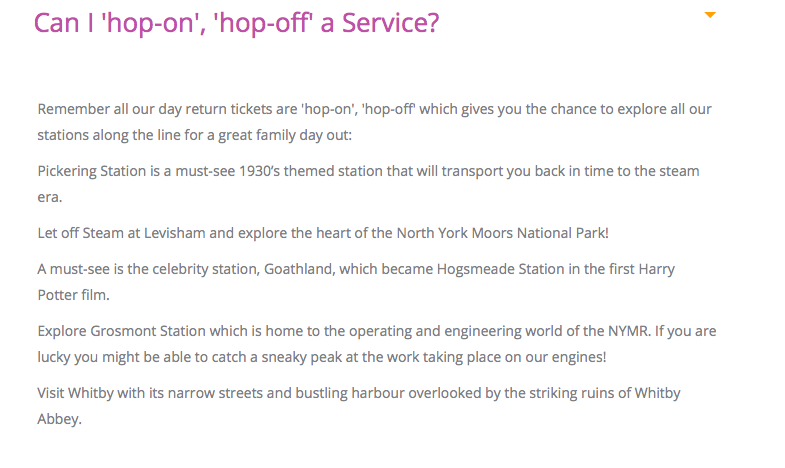
Task: Click the paragraph starting "Remember all our day return"
Action: click(x=374, y=109)
